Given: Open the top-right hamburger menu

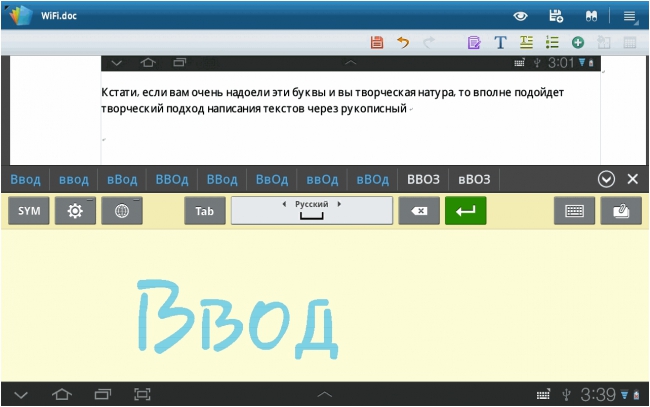Looking at the screenshot, I should point(630,16).
